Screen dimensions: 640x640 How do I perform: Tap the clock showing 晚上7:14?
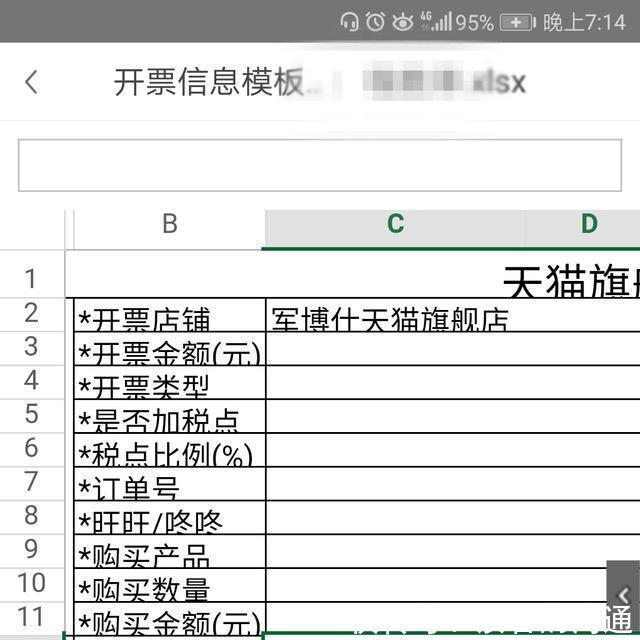pos(584,22)
